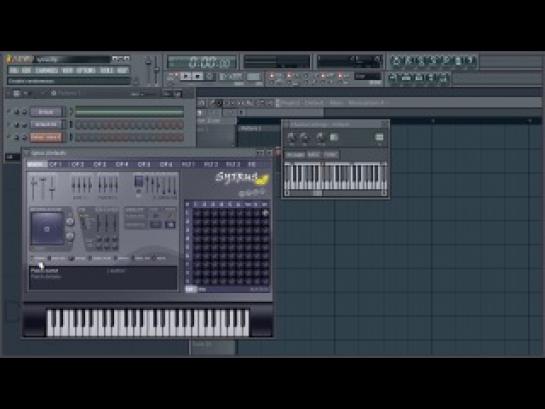The image size is (545, 409).
Task: Toggle mute LED of the orange channel
Action: pos(9,137)
